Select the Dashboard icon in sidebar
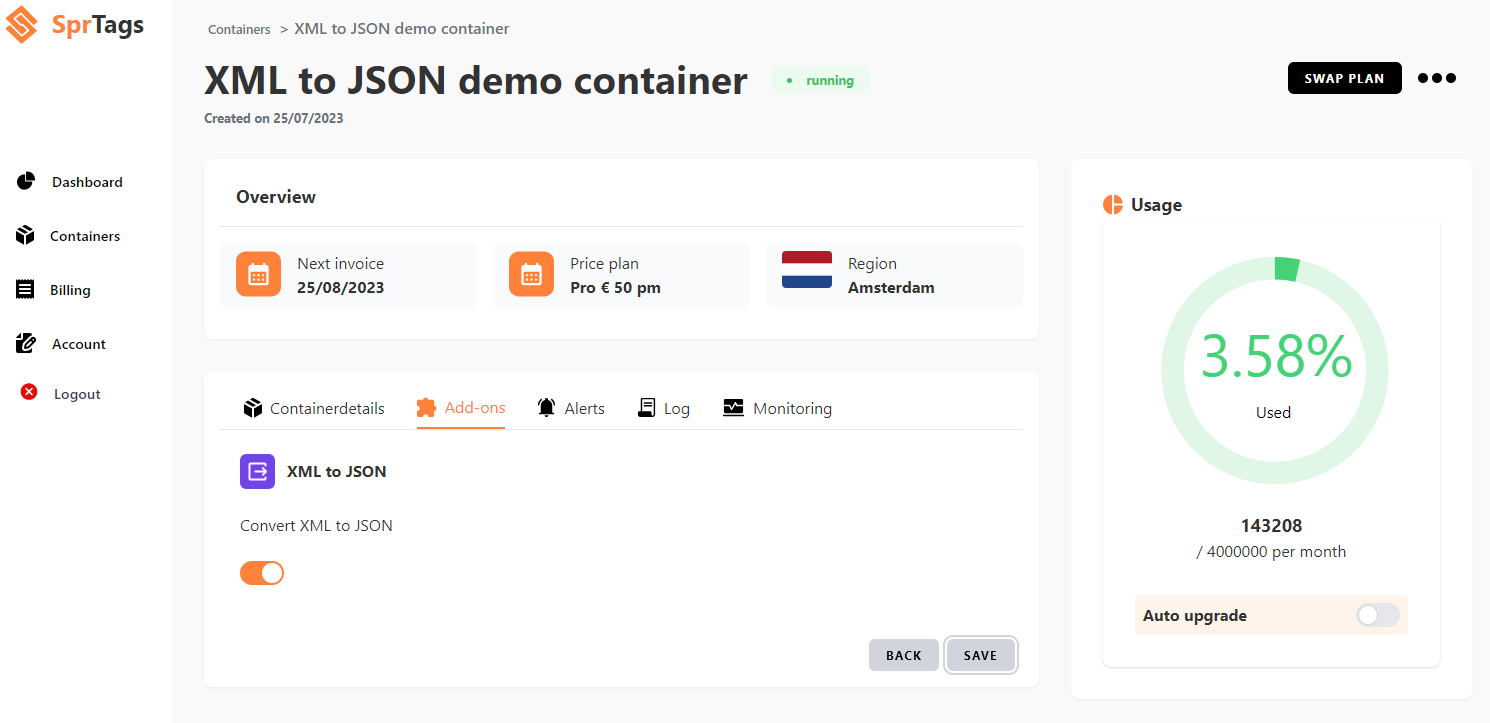The width and height of the screenshot is (1490, 723). point(25,181)
